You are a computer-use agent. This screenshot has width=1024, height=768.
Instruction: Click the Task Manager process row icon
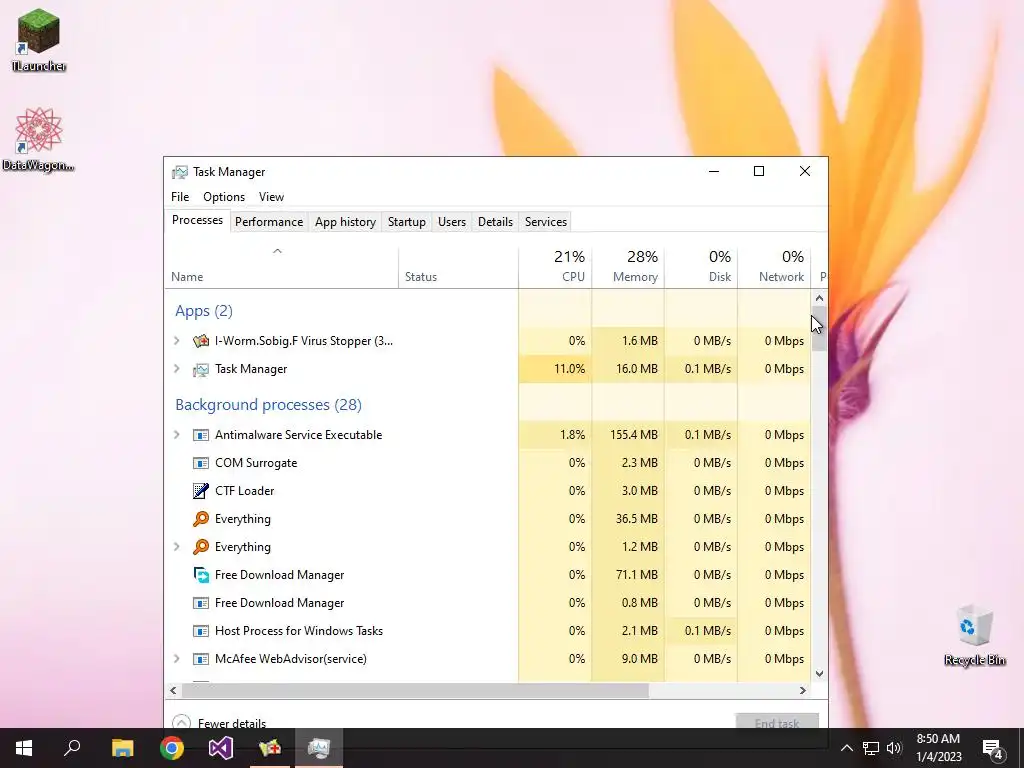coord(201,369)
